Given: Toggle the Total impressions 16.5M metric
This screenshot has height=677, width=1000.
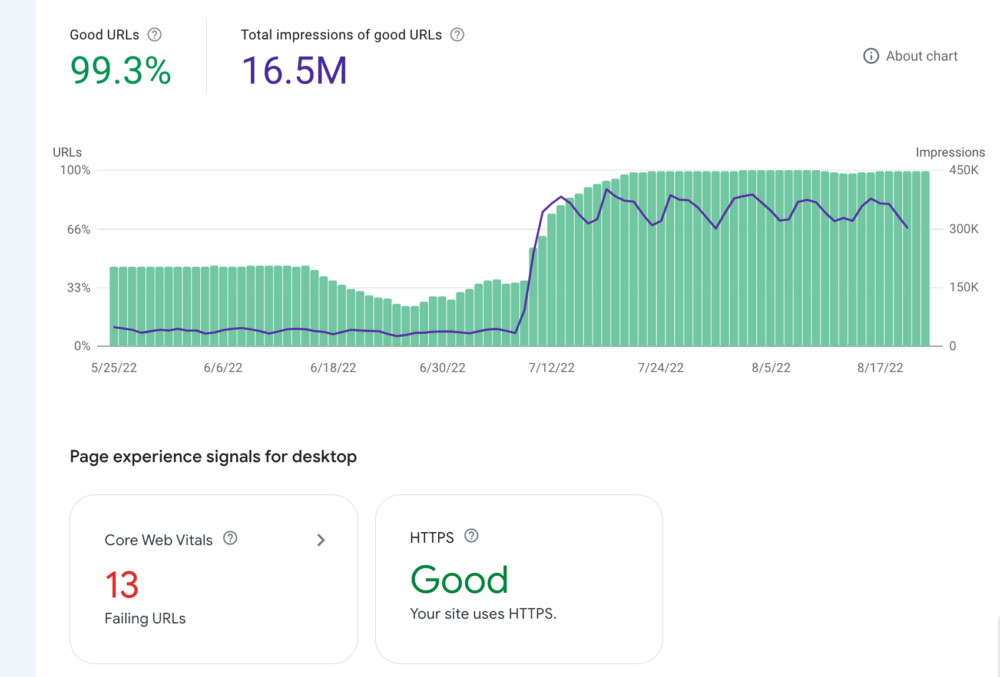Looking at the screenshot, I should 294,71.
